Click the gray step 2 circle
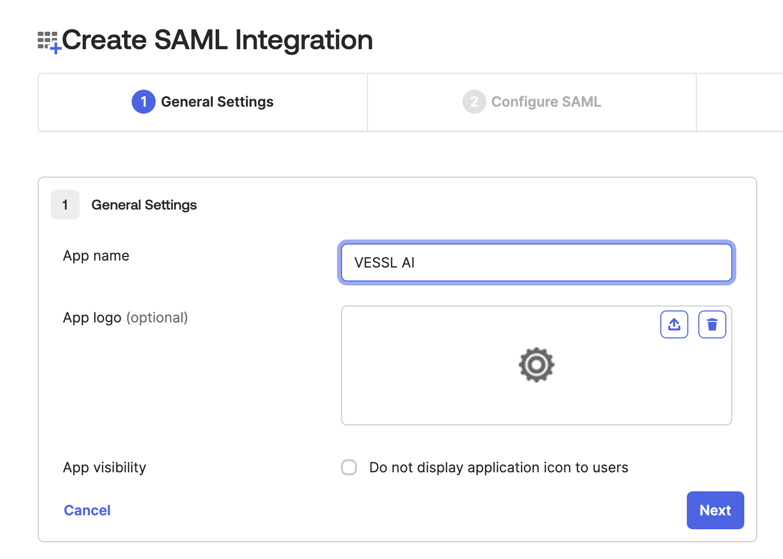The height and width of the screenshot is (559, 783). pyautogui.click(x=474, y=102)
